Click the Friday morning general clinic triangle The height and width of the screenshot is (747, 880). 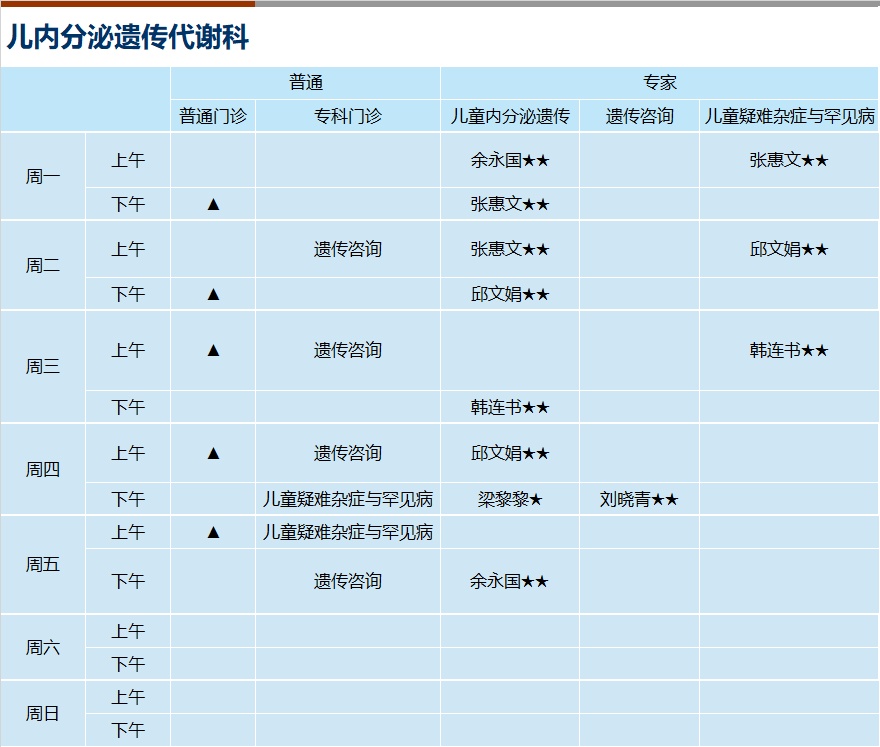click(x=212, y=532)
